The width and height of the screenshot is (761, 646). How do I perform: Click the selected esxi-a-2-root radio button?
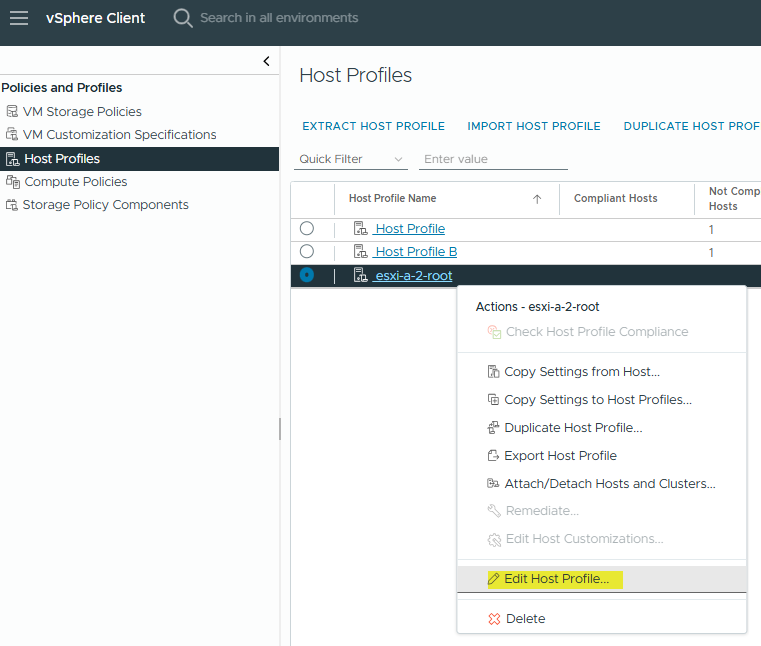click(307, 275)
